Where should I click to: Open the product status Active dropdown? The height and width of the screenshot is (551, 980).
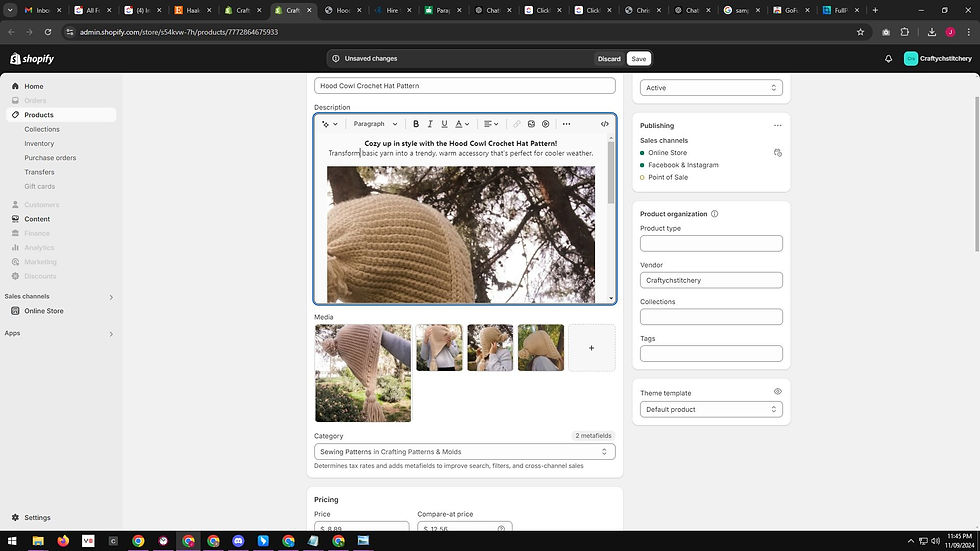coord(711,87)
